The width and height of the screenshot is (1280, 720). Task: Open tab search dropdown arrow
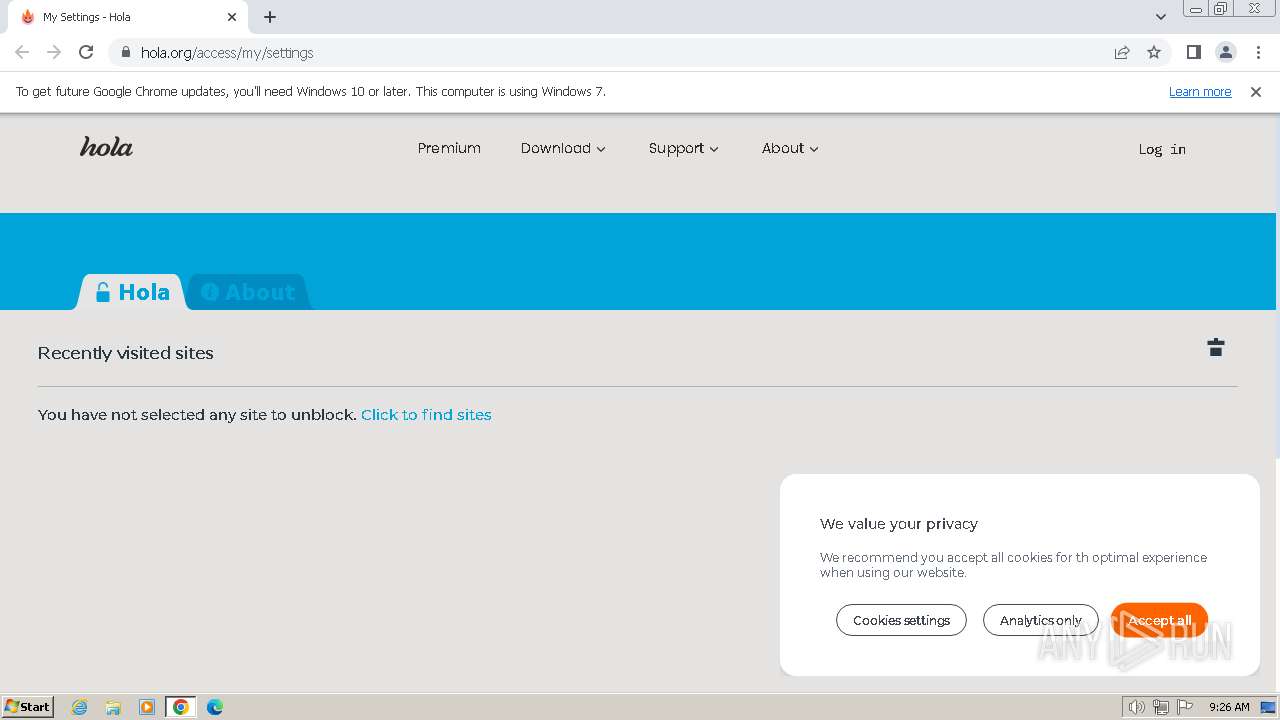tap(1161, 17)
